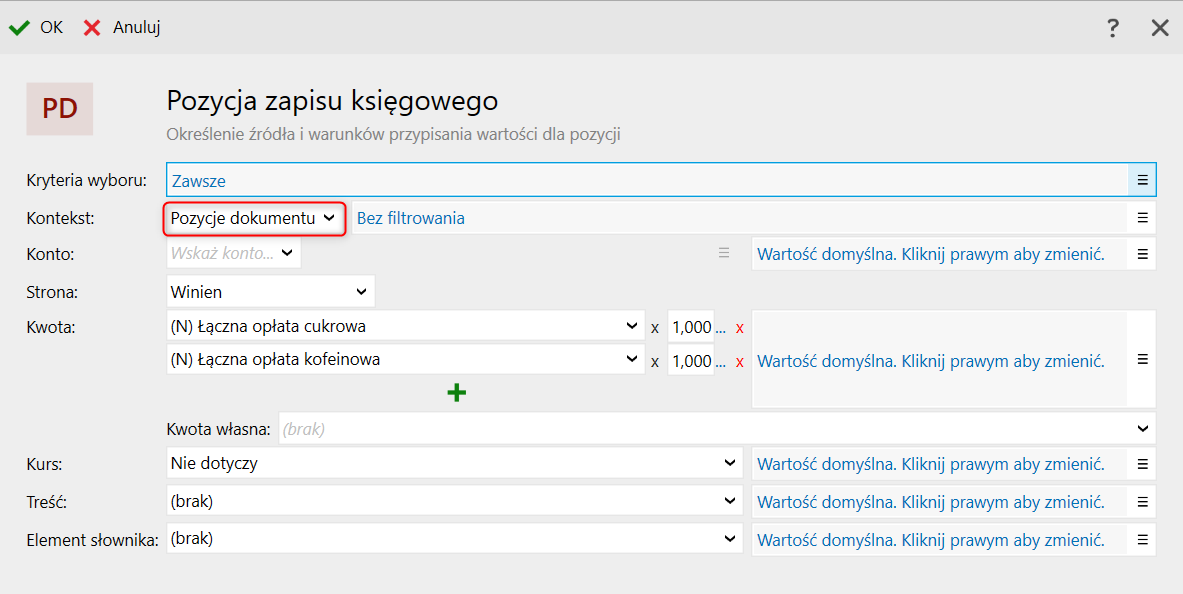Screen dimensions: 1183x594
Task: Open menu icon in Kontekst row
Action: pyautogui.click(x=1142, y=217)
